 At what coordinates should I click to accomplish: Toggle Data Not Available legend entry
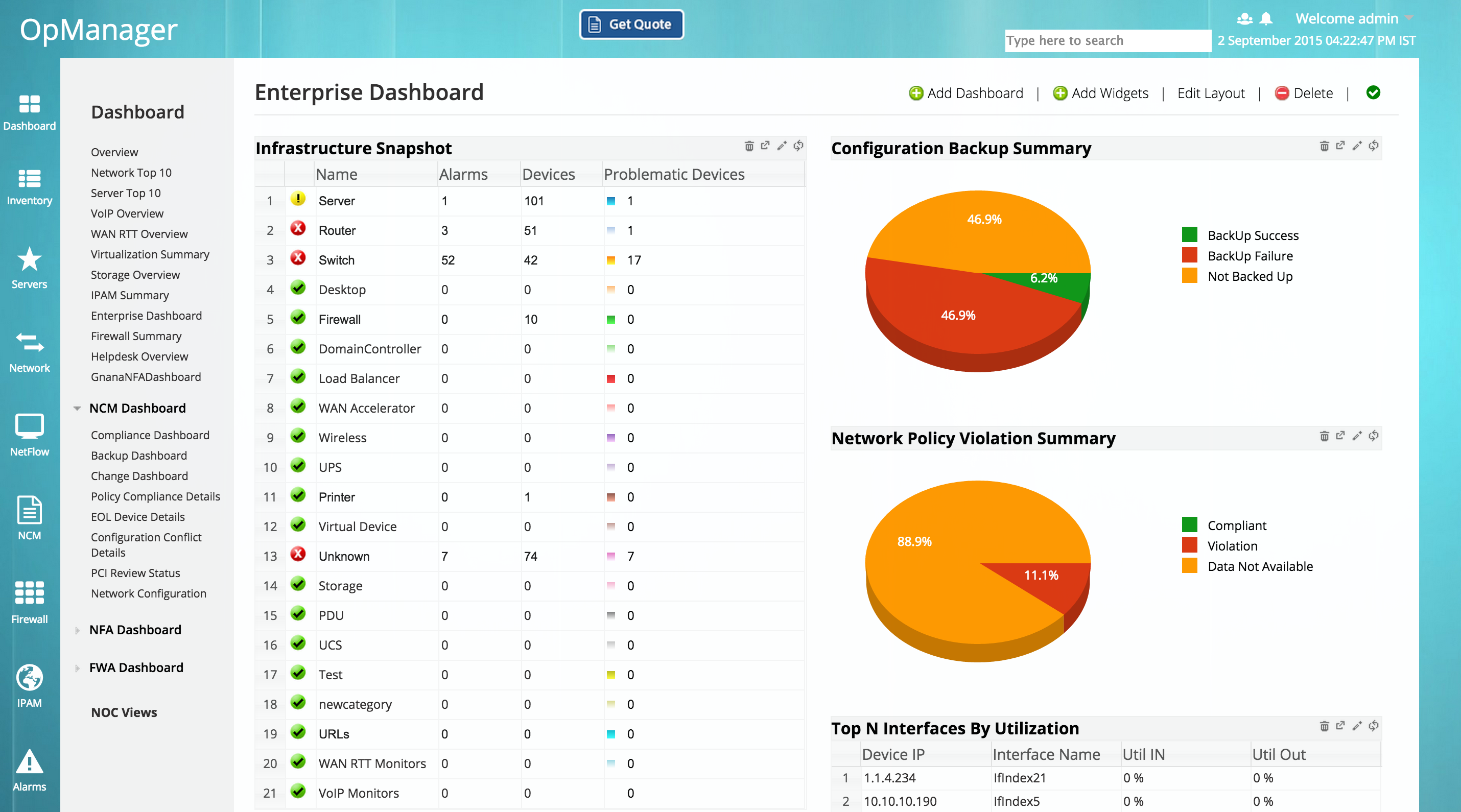coord(1260,566)
